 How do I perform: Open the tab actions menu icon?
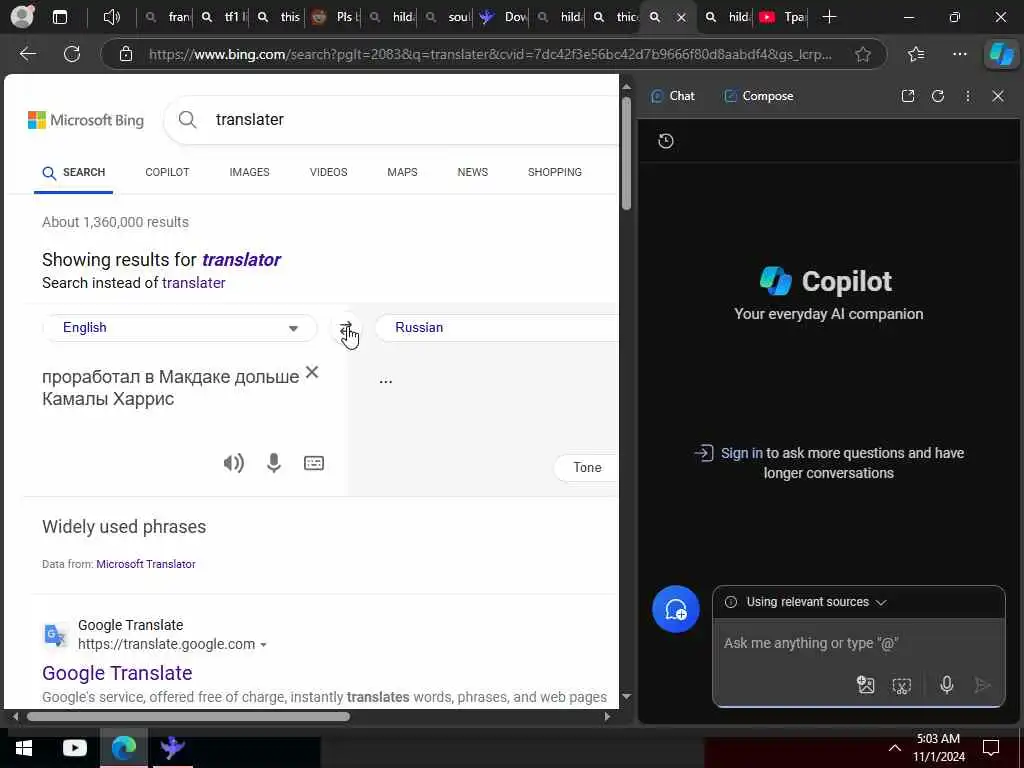[x=59, y=17]
